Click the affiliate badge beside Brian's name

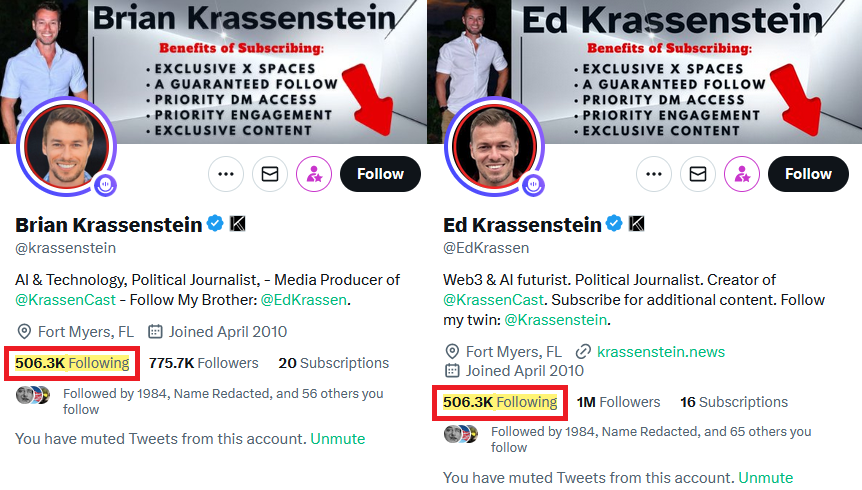click(238, 224)
